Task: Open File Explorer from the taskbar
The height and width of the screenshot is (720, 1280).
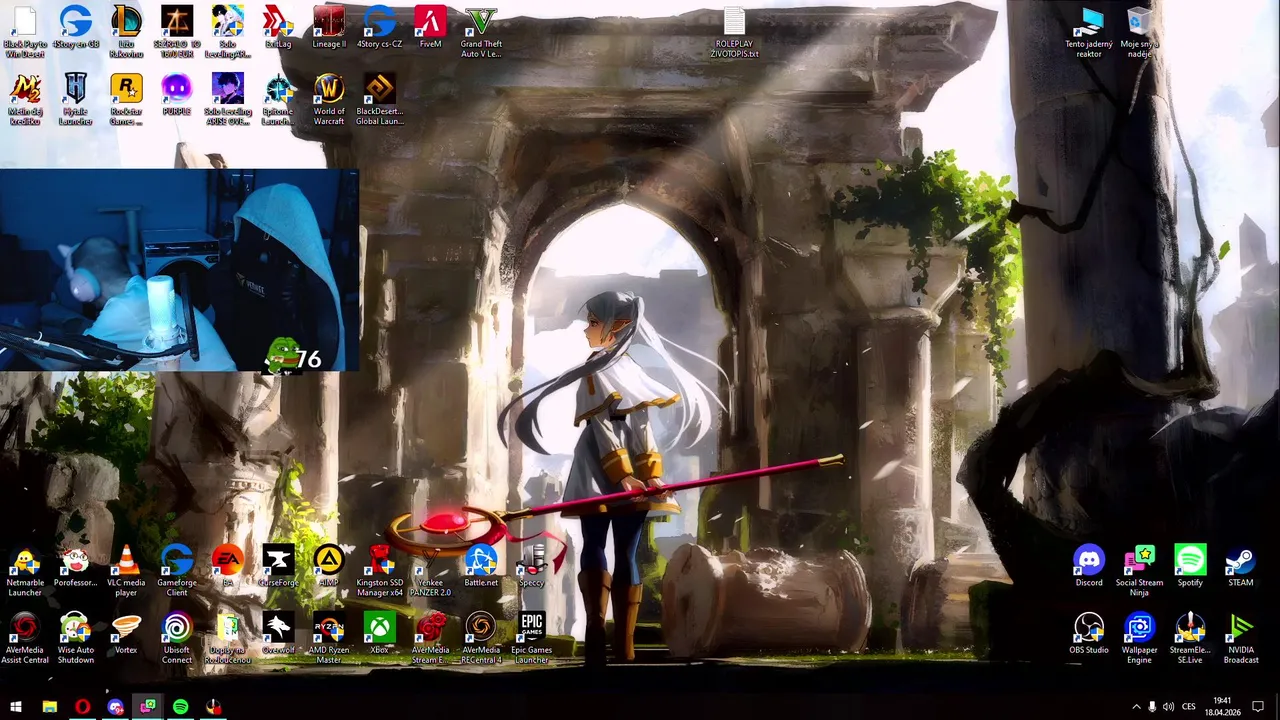Action: (49, 707)
